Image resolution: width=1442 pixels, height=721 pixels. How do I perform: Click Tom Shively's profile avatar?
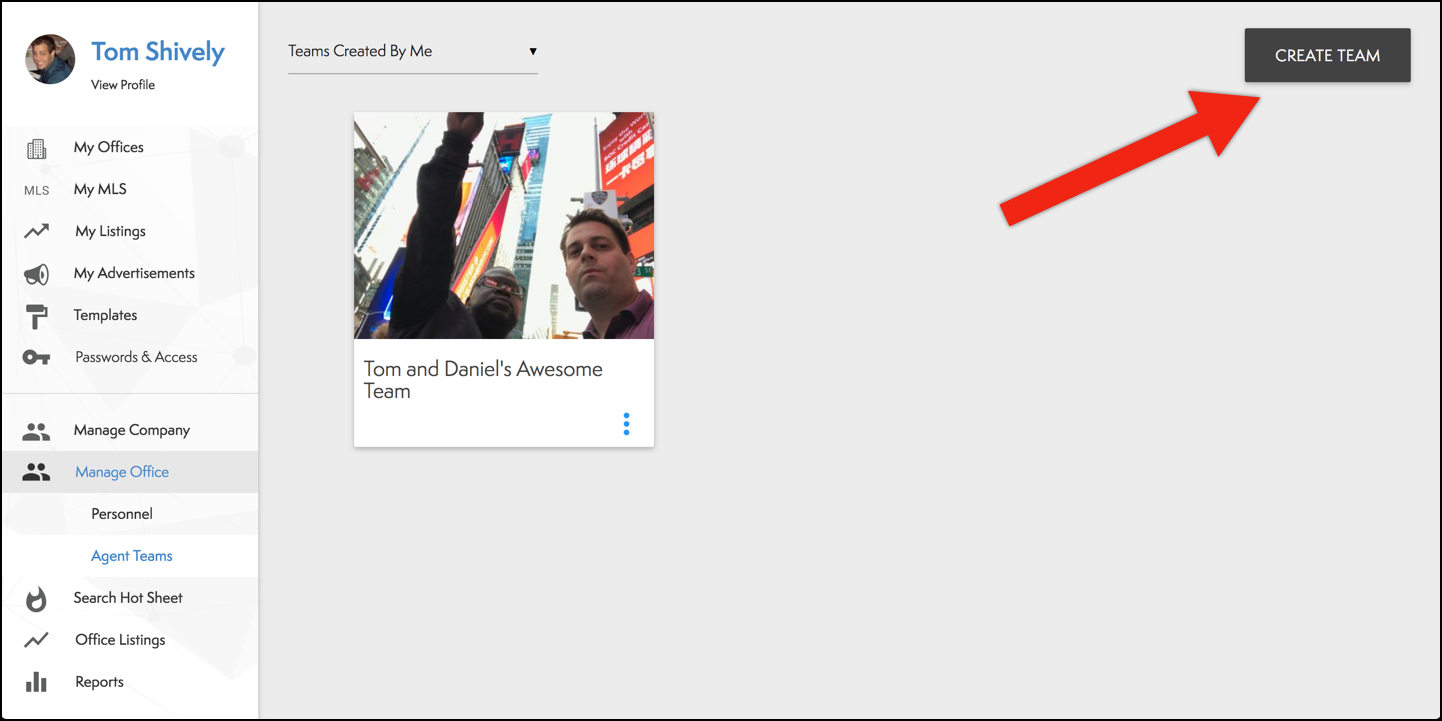50,60
